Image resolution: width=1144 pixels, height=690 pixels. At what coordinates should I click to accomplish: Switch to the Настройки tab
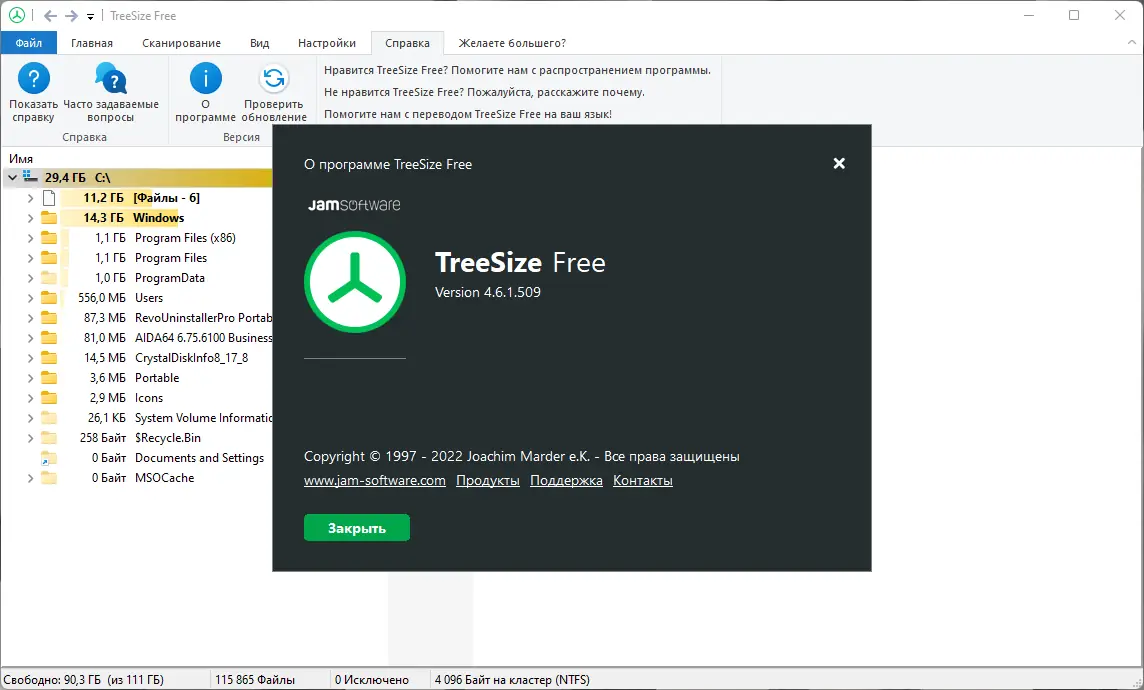click(x=327, y=43)
